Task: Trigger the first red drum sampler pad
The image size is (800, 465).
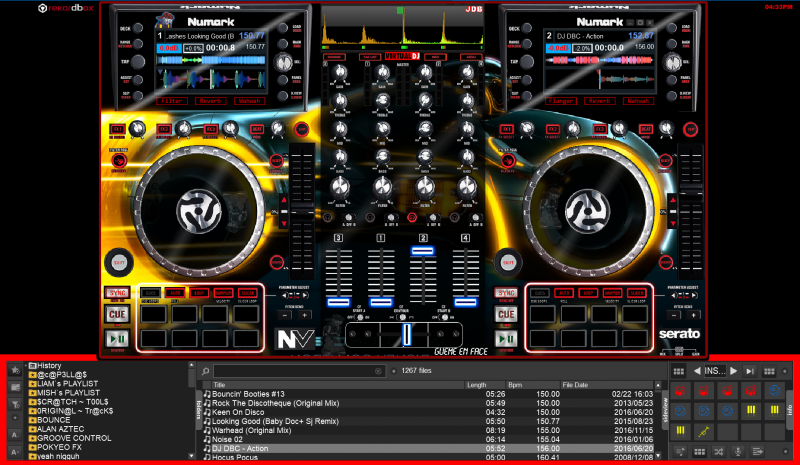Action: tap(680, 391)
